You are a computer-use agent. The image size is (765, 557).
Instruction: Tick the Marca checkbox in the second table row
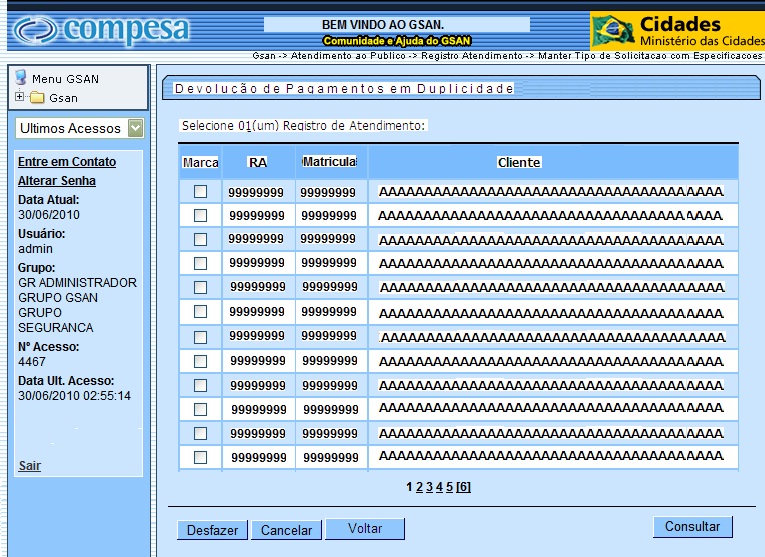pos(201,216)
